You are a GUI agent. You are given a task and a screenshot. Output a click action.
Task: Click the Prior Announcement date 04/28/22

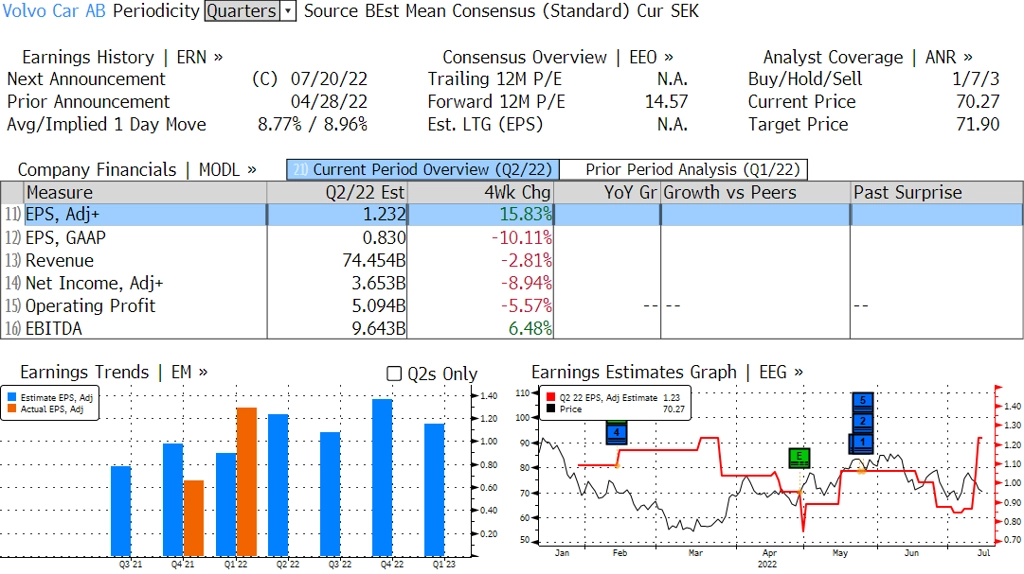tap(329, 102)
